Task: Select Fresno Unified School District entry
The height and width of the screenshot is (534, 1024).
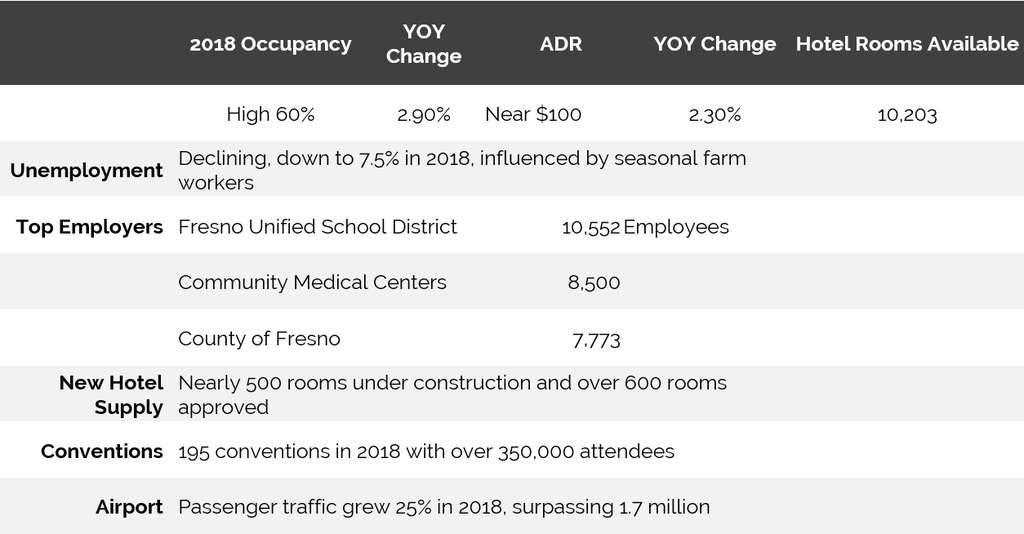Action: (x=317, y=227)
